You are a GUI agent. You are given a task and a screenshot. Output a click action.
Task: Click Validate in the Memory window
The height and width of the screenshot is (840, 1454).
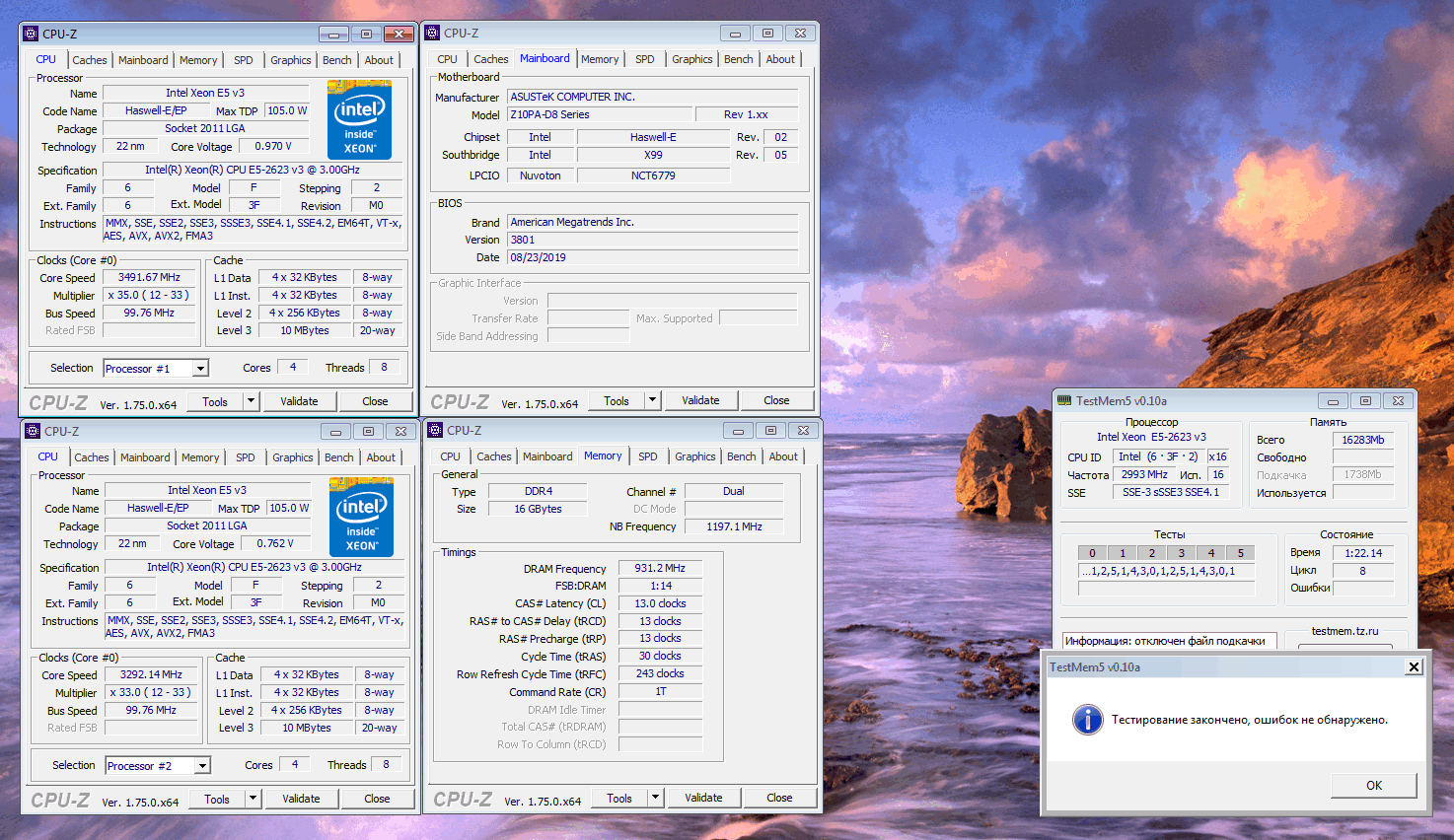coord(703,798)
